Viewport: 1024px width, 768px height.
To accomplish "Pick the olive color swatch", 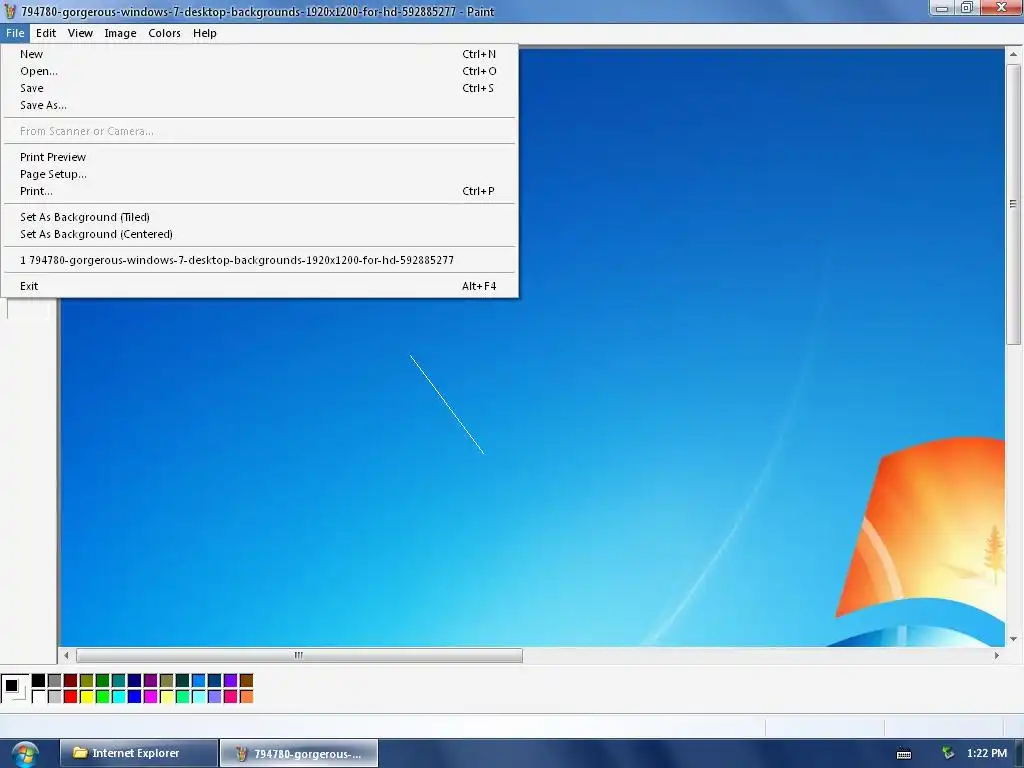I will coord(87,680).
